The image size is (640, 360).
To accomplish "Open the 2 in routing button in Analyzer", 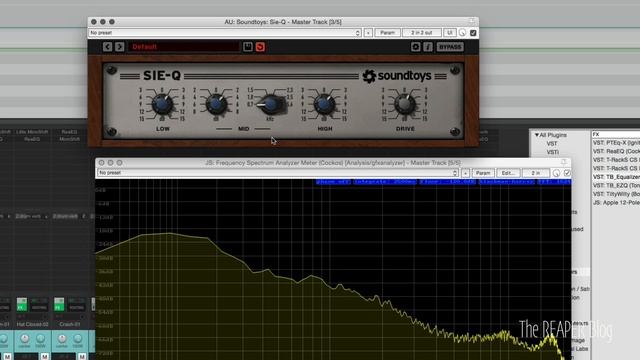I will (x=536, y=173).
